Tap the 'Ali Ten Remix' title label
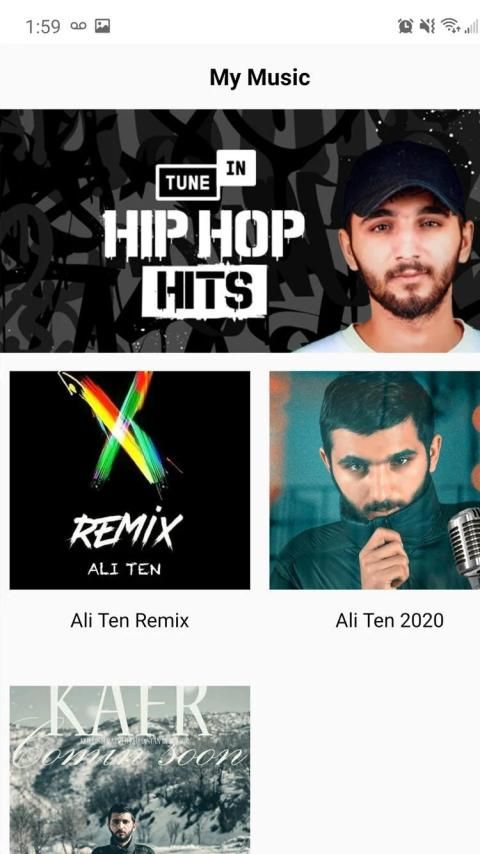This screenshot has width=480, height=854. point(130,620)
